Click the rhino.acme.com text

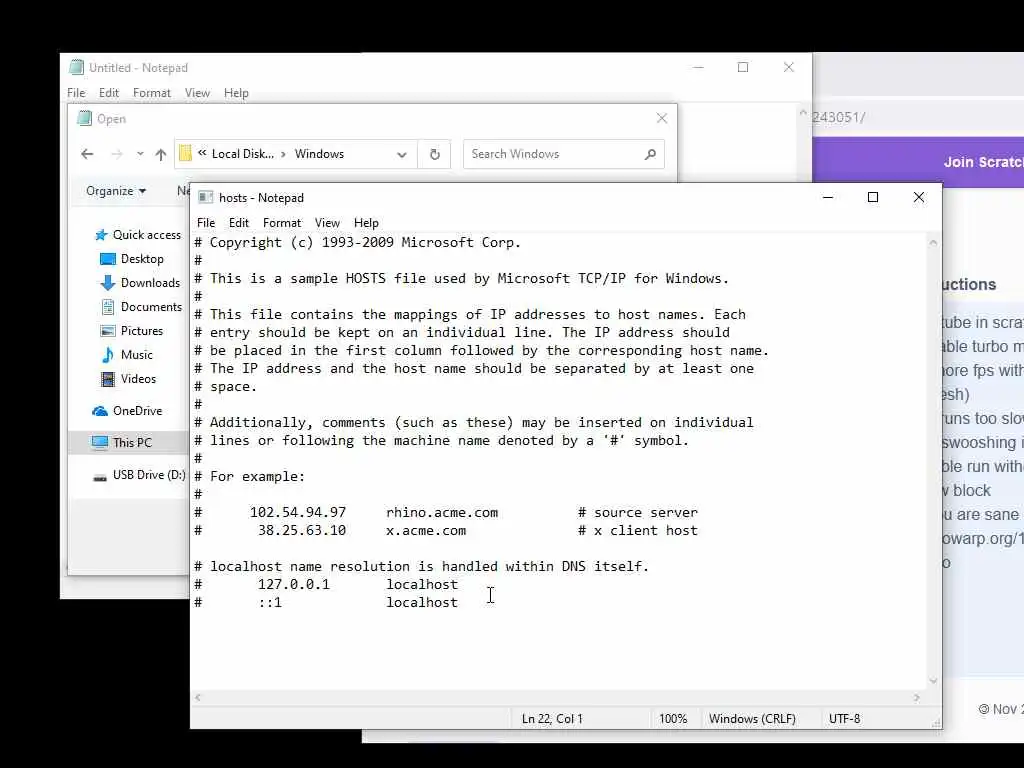tap(441, 513)
